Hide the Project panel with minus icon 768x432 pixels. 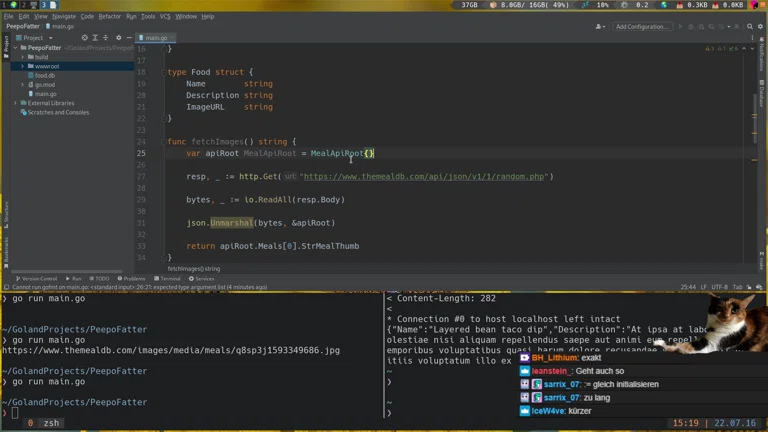(129, 38)
